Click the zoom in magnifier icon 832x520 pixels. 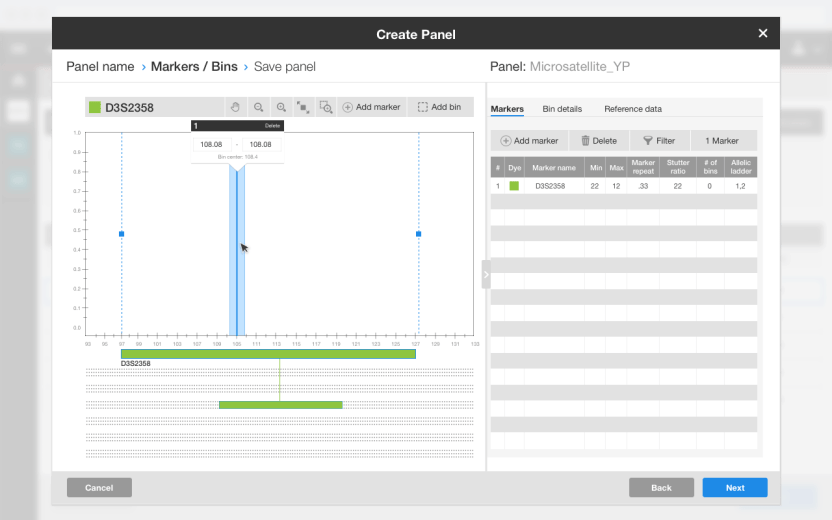point(281,107)
